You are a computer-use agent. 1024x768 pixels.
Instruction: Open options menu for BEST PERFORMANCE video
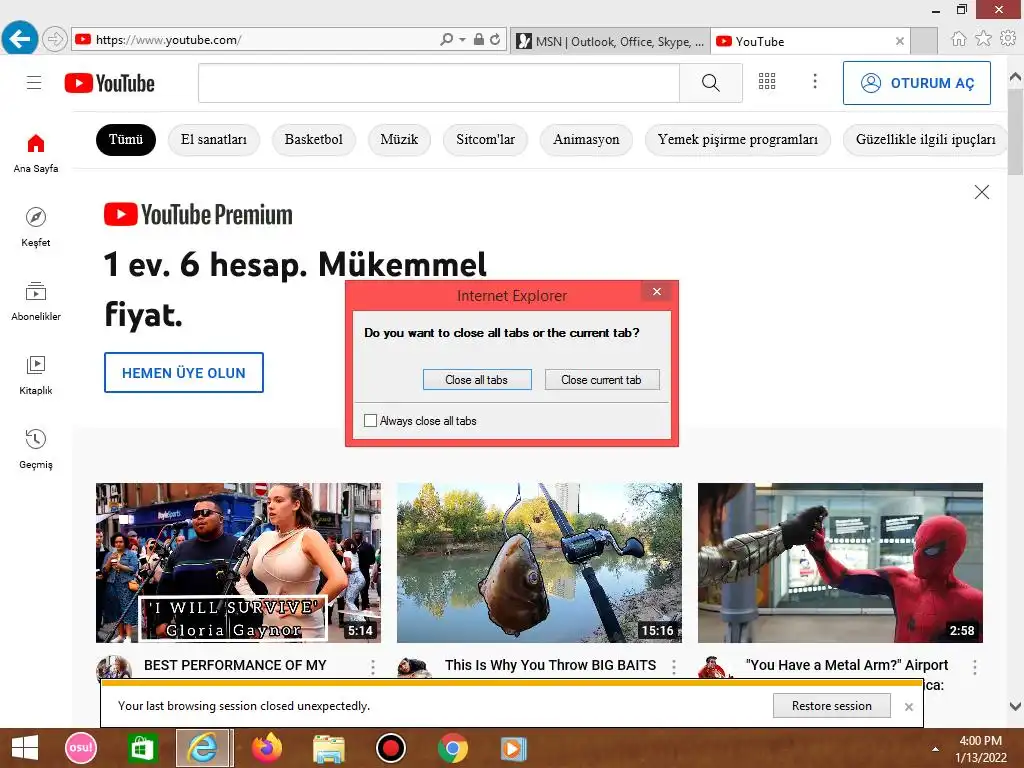pos(373,667)
